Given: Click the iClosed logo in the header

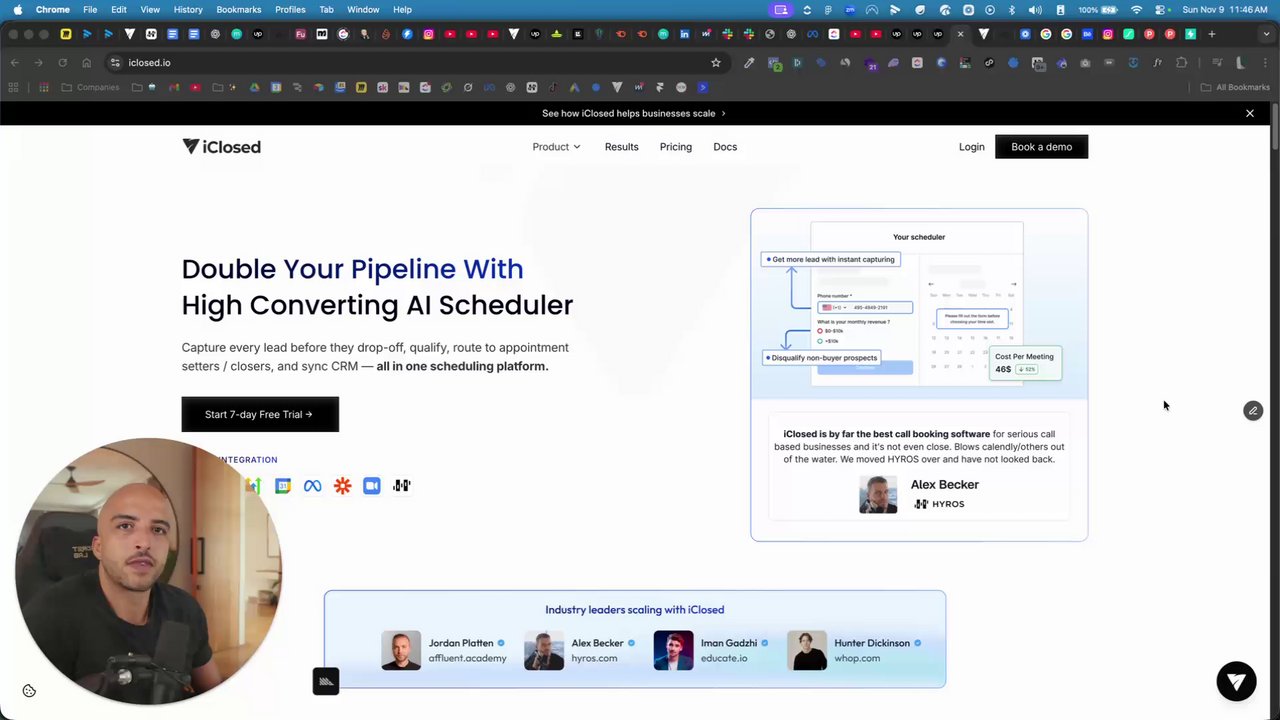Looking at the screenshot, I should 221,147.
